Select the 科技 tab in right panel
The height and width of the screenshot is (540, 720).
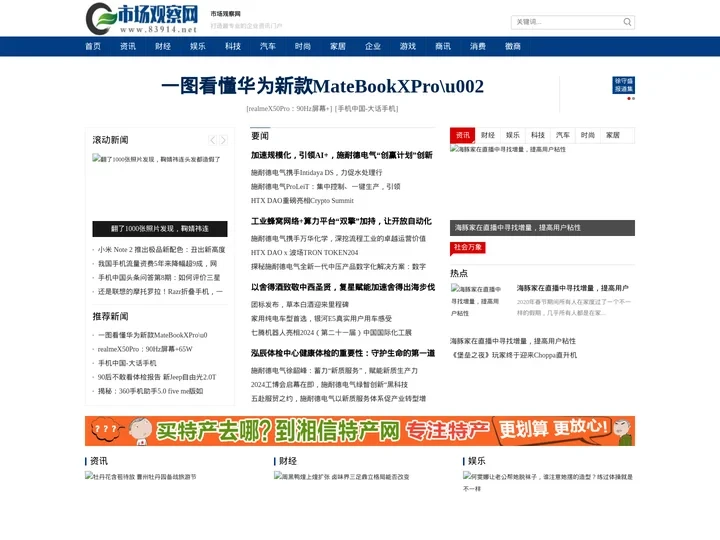(x=538, y=135)
